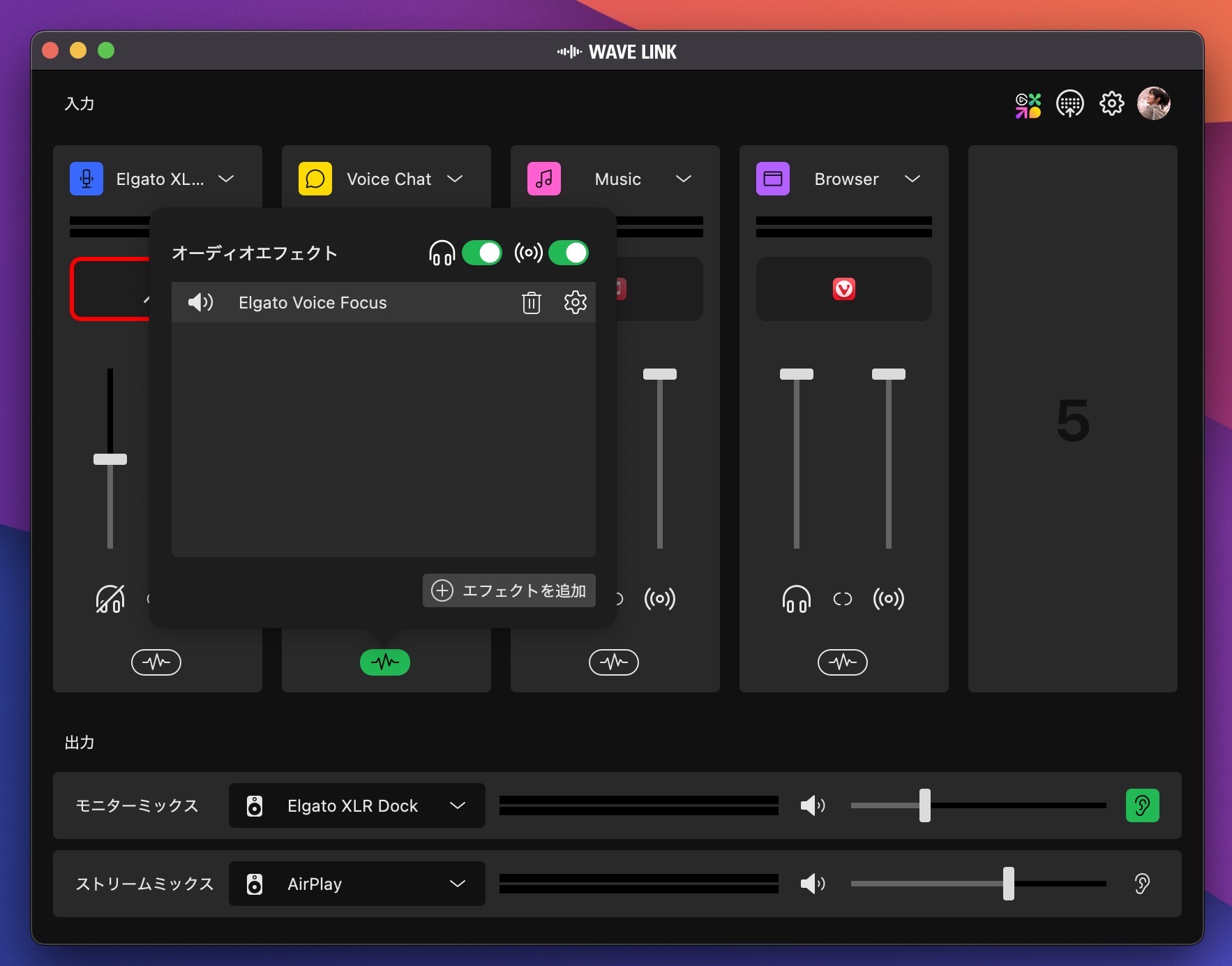Close audio effects via green Voice Chat button
This screenshot has width=1232, height=966.
click(x=384, y=662)
